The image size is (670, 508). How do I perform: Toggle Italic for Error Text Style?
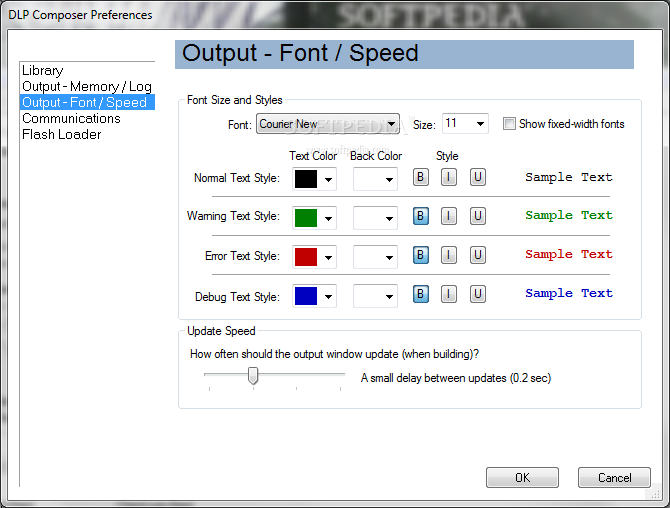pos(449,255)
